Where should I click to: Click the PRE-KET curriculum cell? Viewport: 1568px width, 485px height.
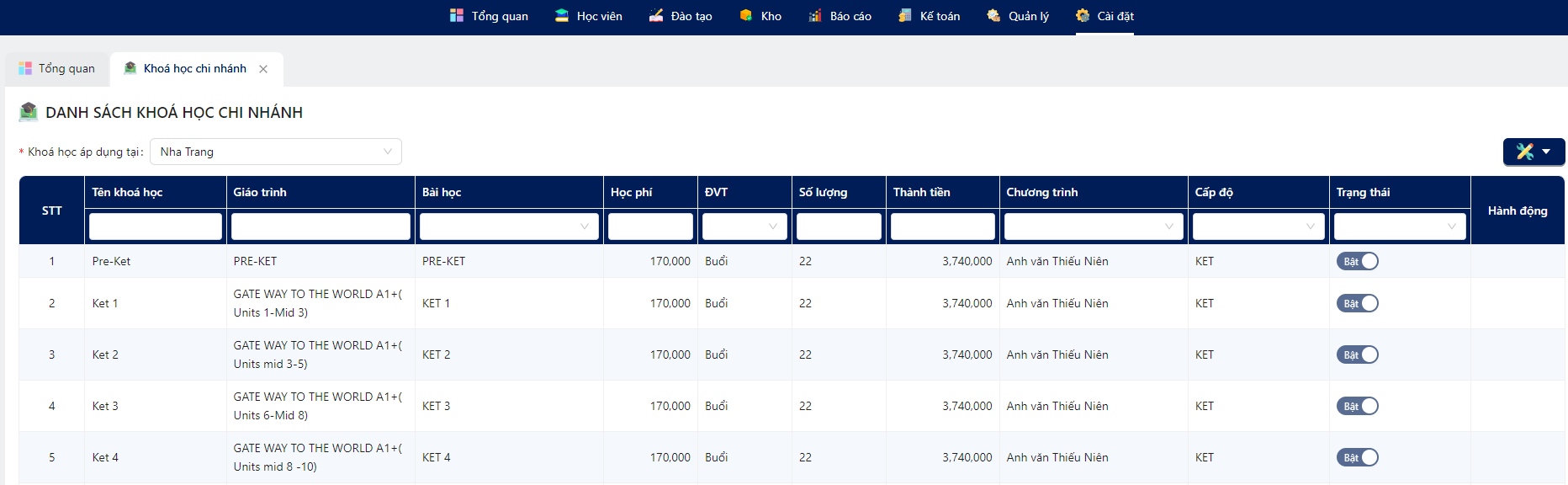click(x=320, y=261)
